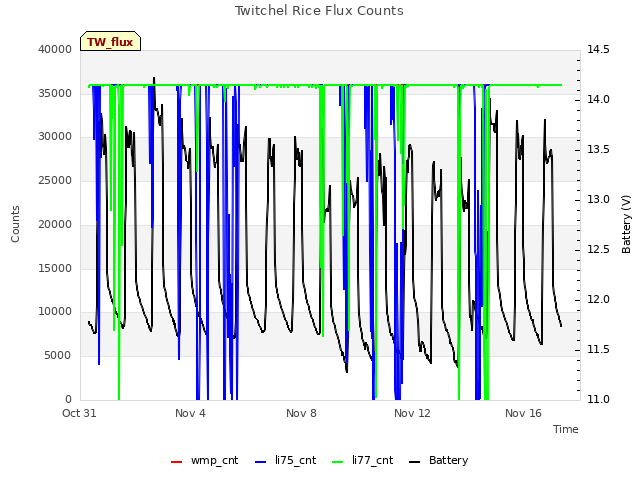
Task: Click the Battery (V) axis label
Action: coord(626,224)
